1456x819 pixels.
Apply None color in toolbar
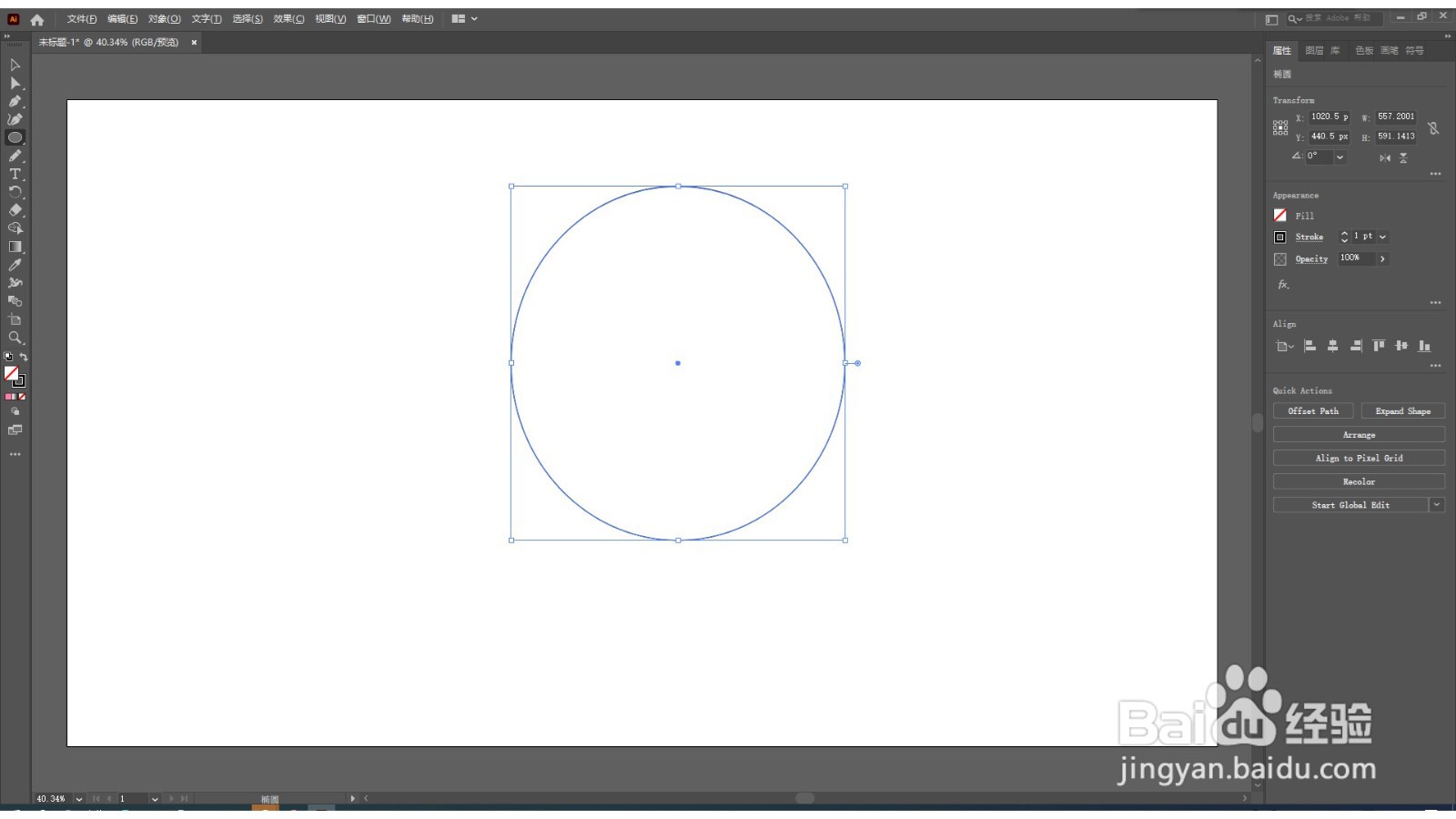(x=22, y=397)
